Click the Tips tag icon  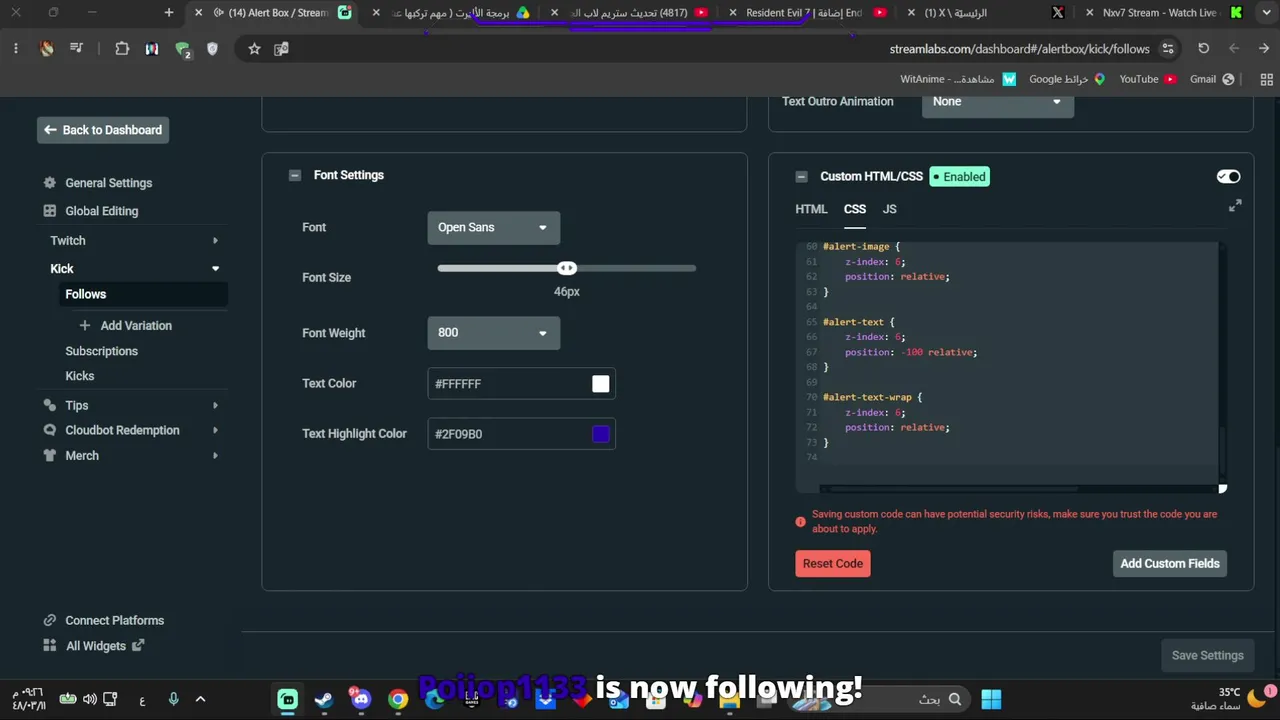(50, 405)
